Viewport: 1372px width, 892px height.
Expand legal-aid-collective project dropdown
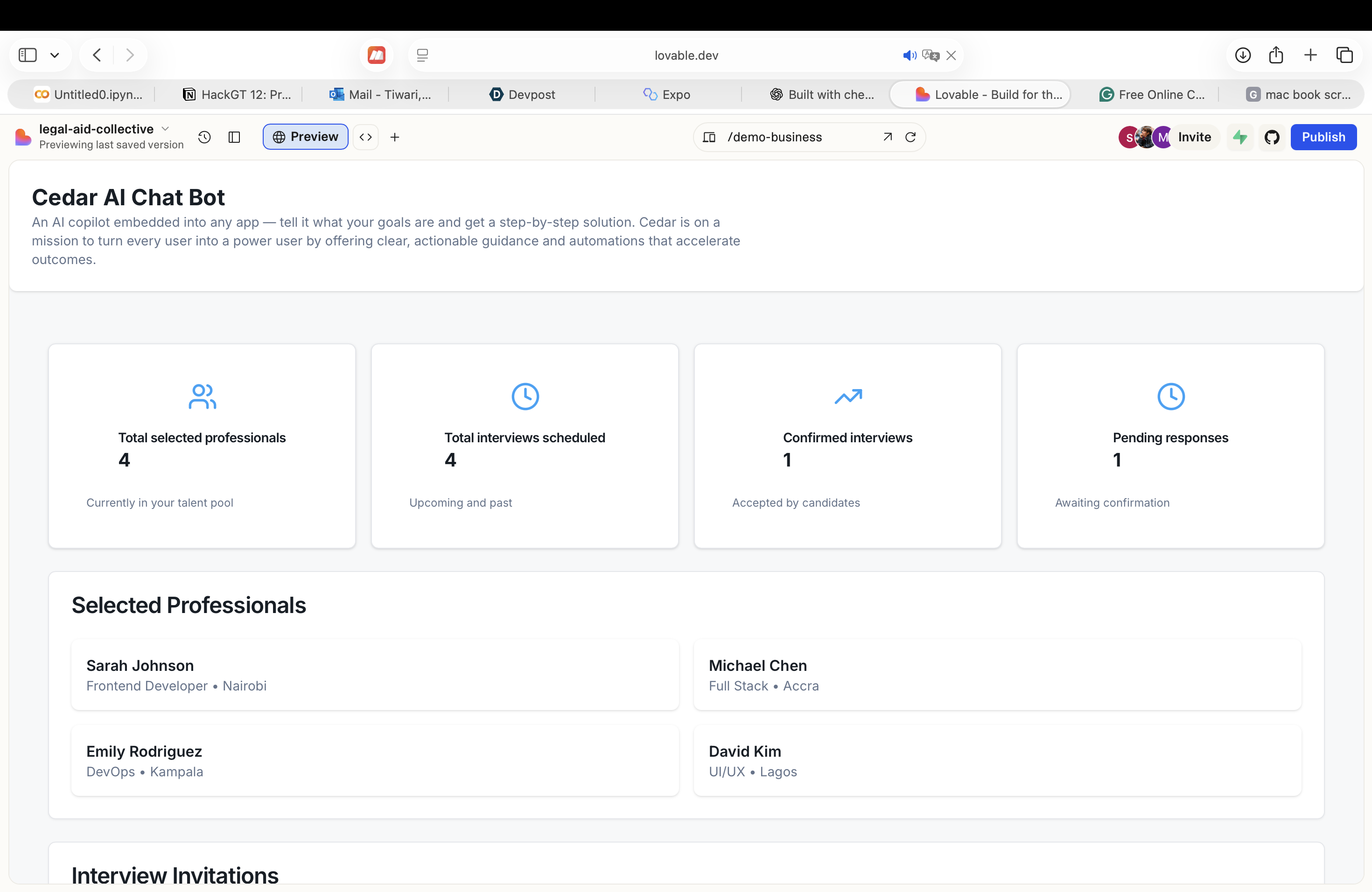[166, 128]
